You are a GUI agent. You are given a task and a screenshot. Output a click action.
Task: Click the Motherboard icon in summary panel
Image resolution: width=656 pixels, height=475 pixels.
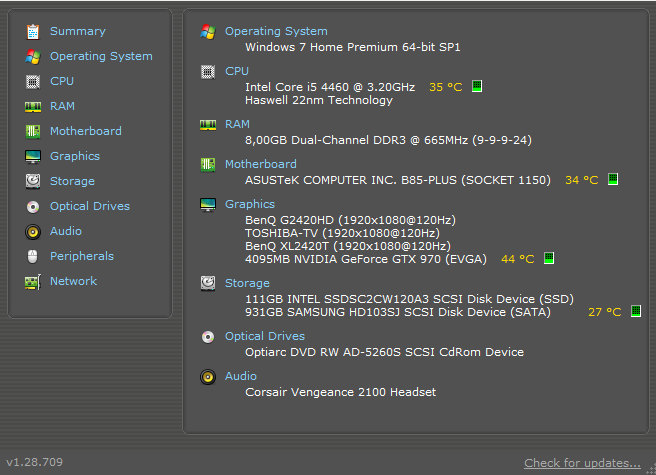(208, 164)
